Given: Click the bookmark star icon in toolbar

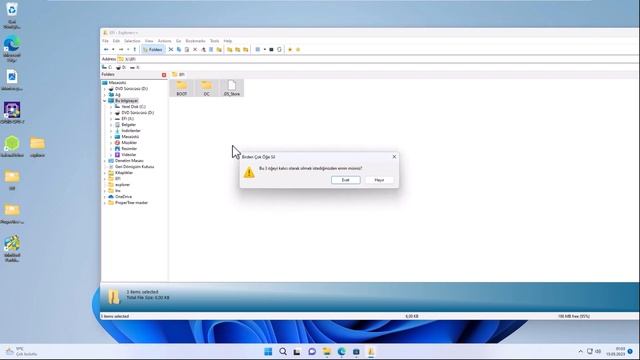Looking at the screenshot, I should [x=290, y=49].
